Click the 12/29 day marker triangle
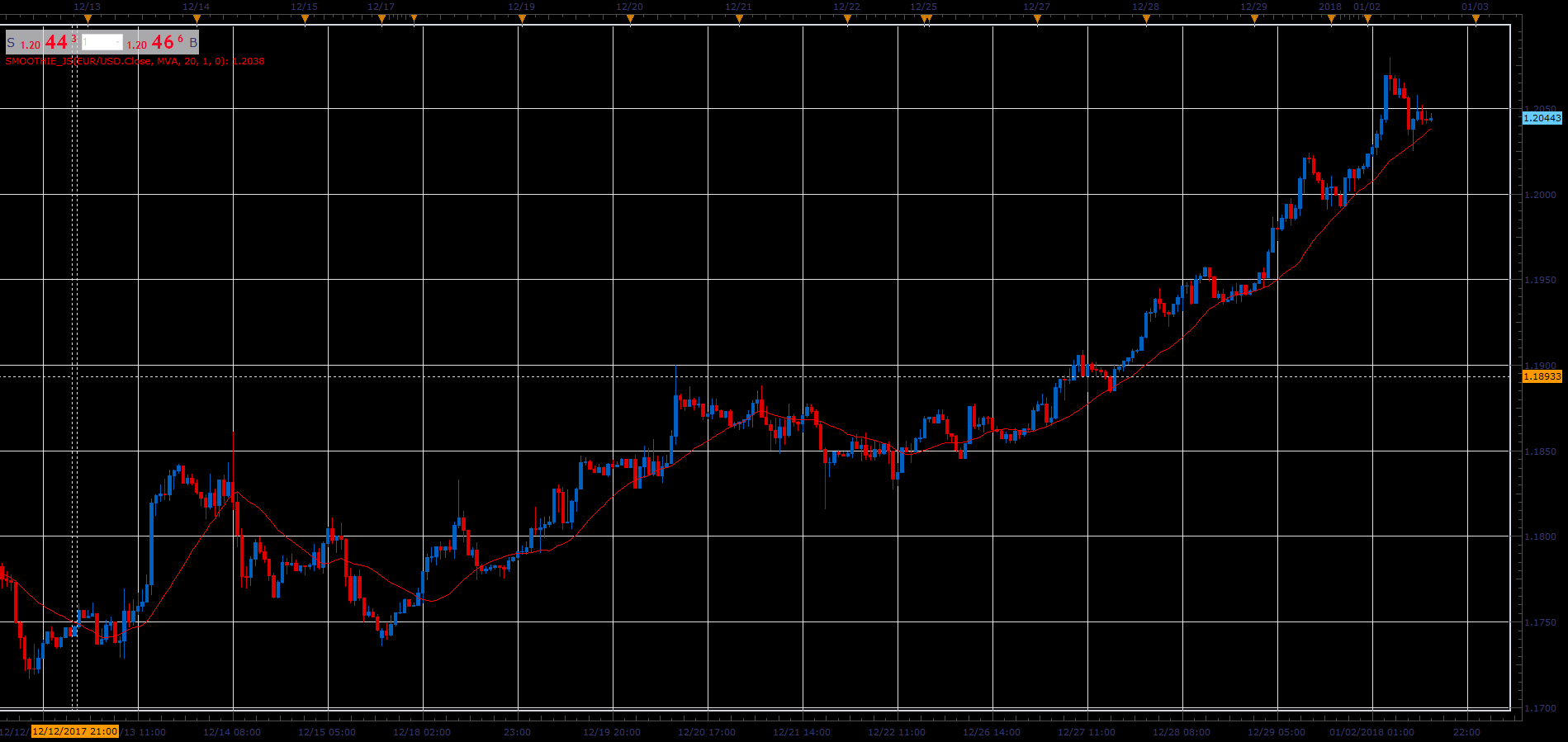The height and width of the screenshot is (742, 1568). tap(1254, 19)
